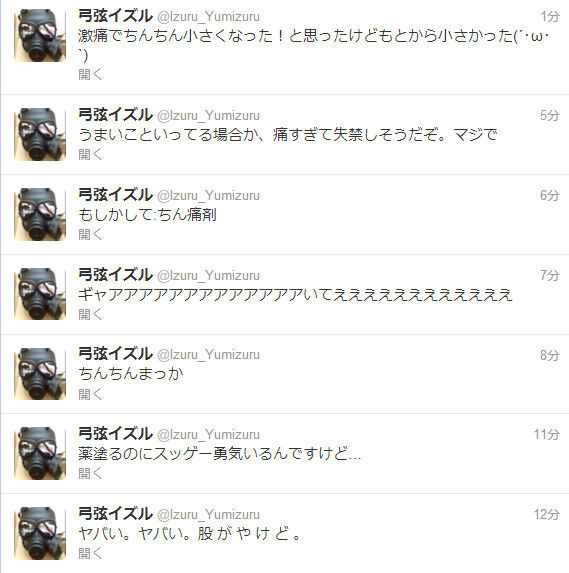569x573 pixels.
Task: Open the 11分 timestamp link
Action: pos(547,435)
